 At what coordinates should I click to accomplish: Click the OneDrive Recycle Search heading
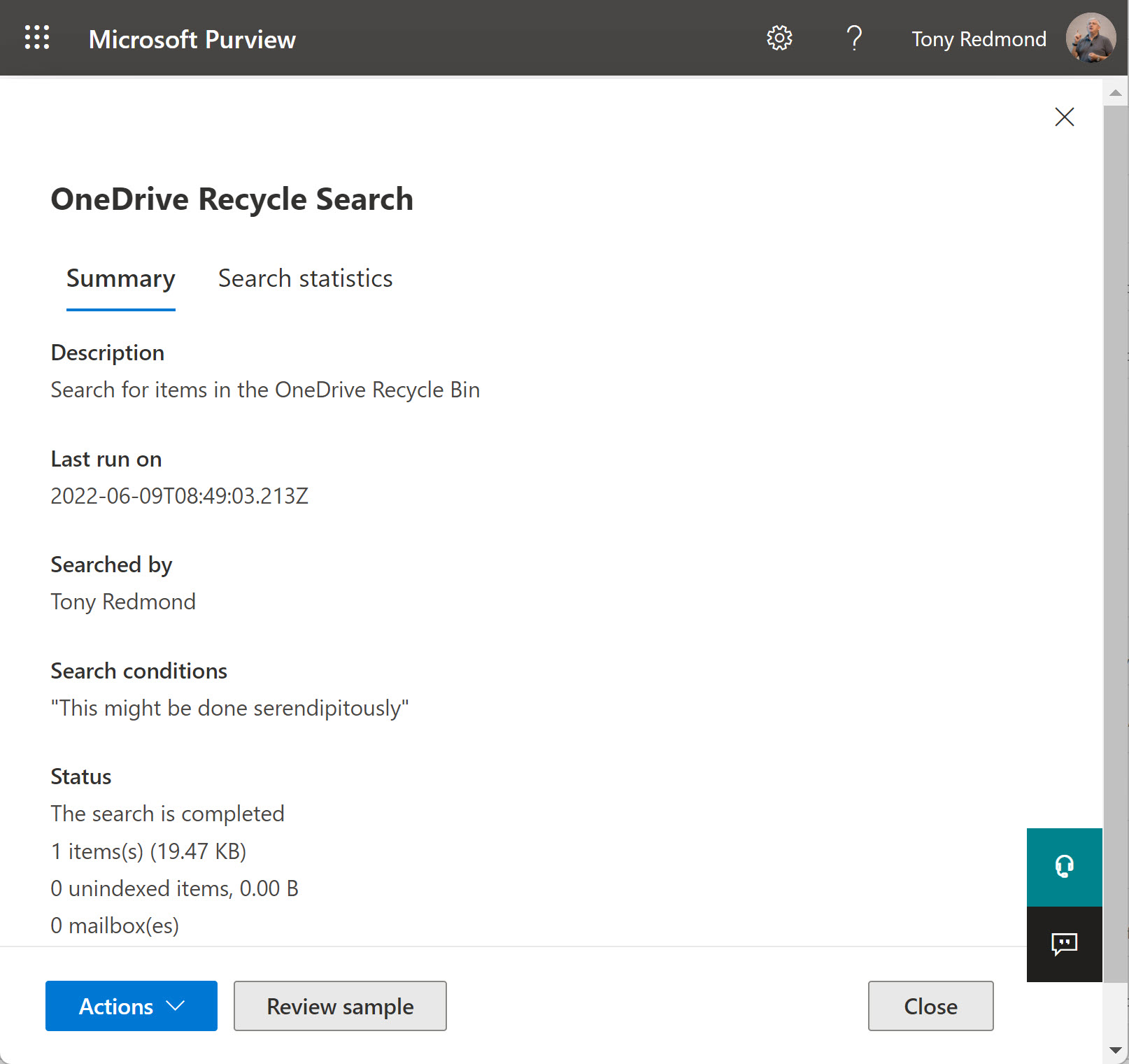pos(232,199)
